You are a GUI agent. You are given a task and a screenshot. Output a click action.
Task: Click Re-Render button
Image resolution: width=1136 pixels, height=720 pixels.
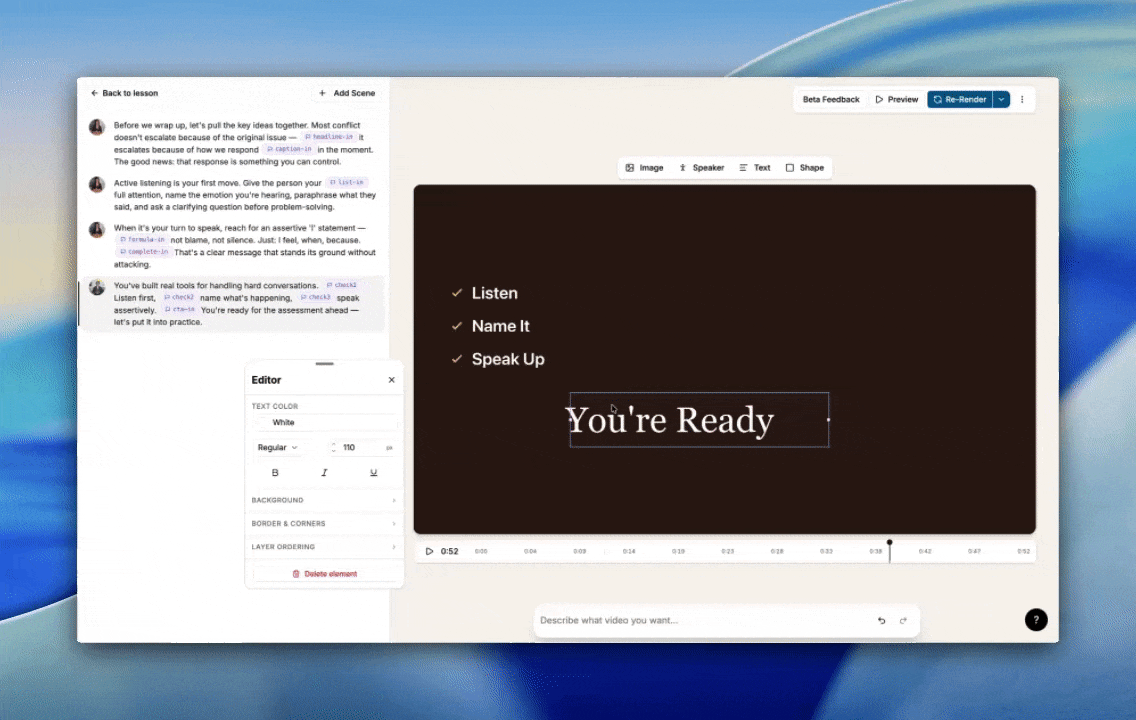tap(960, 99)
